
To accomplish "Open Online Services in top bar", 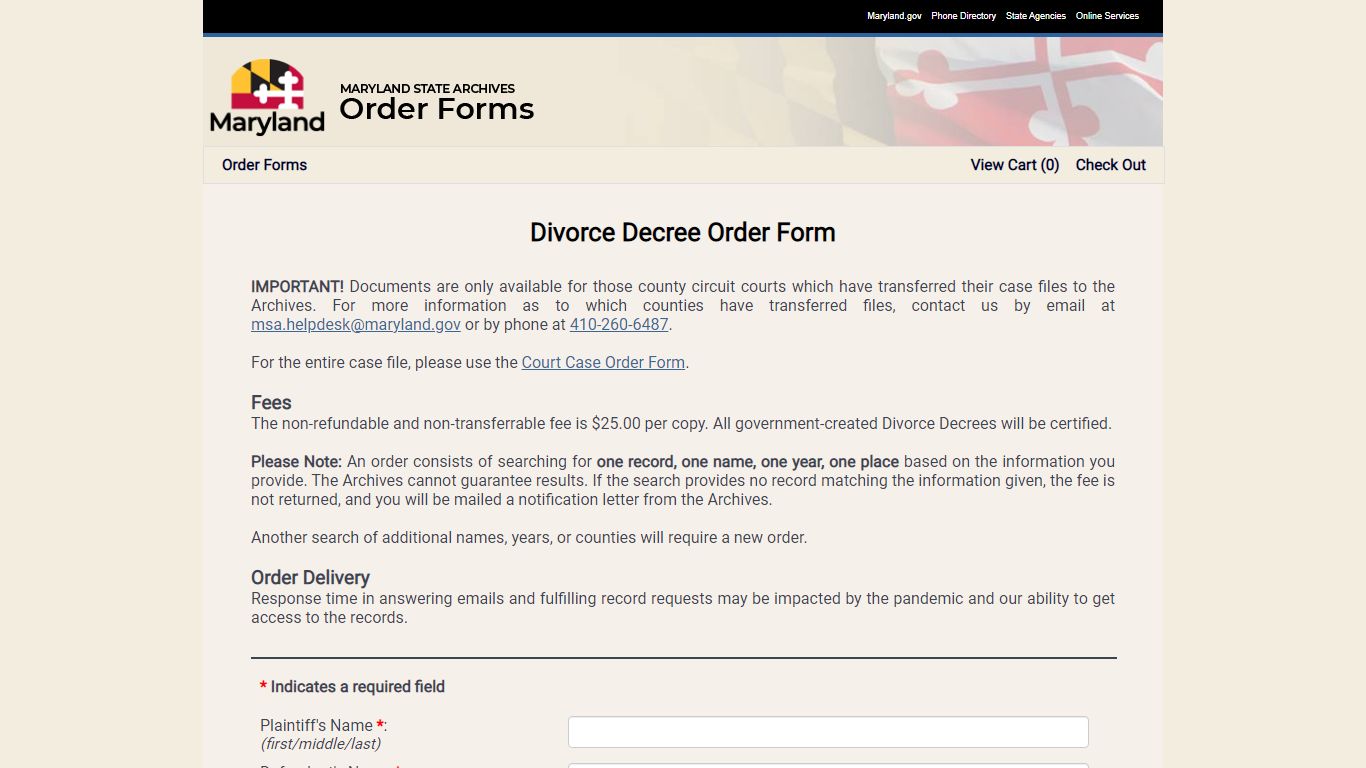I will coord(1107,16).
